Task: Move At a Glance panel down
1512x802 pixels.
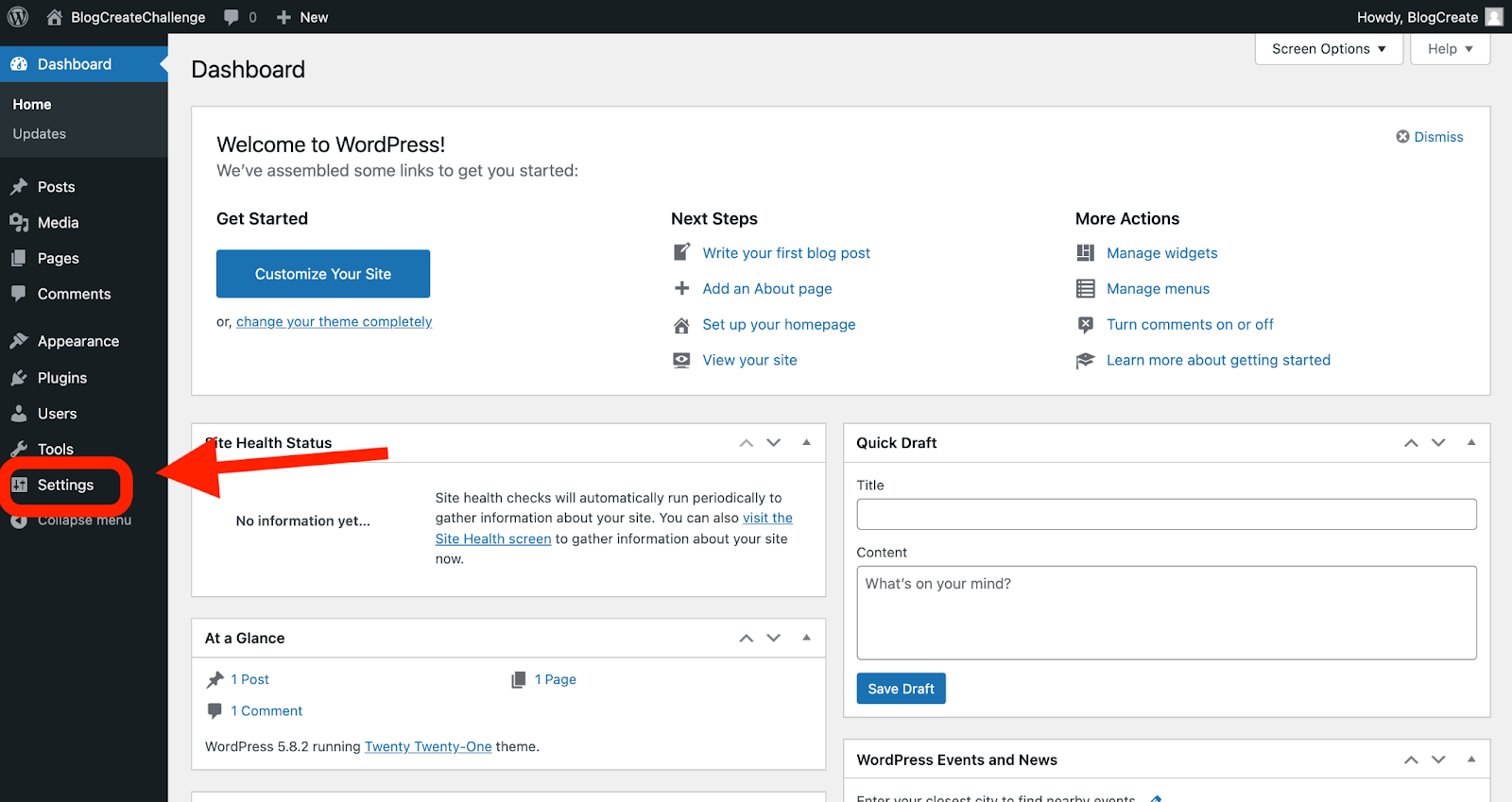Action: (774, 639)
